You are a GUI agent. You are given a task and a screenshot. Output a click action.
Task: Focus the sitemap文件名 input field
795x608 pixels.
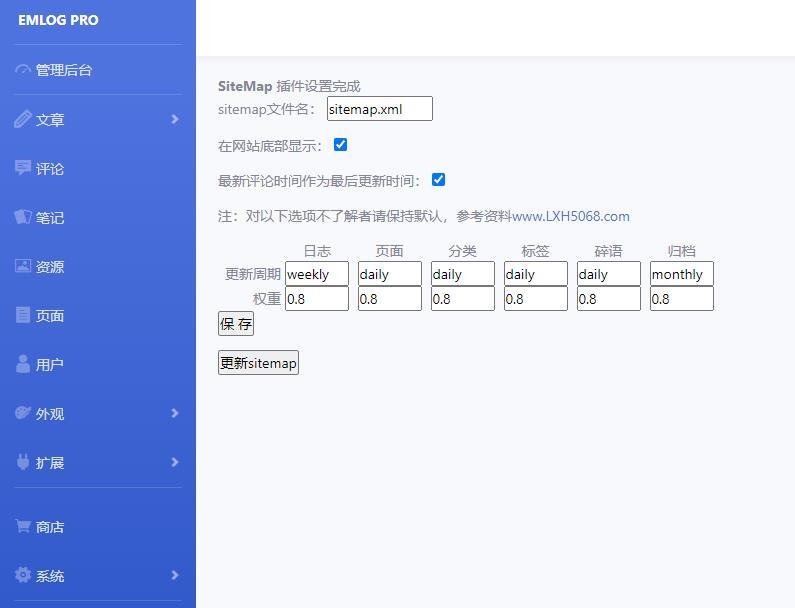pyautogui.click(x=380, y=109)
